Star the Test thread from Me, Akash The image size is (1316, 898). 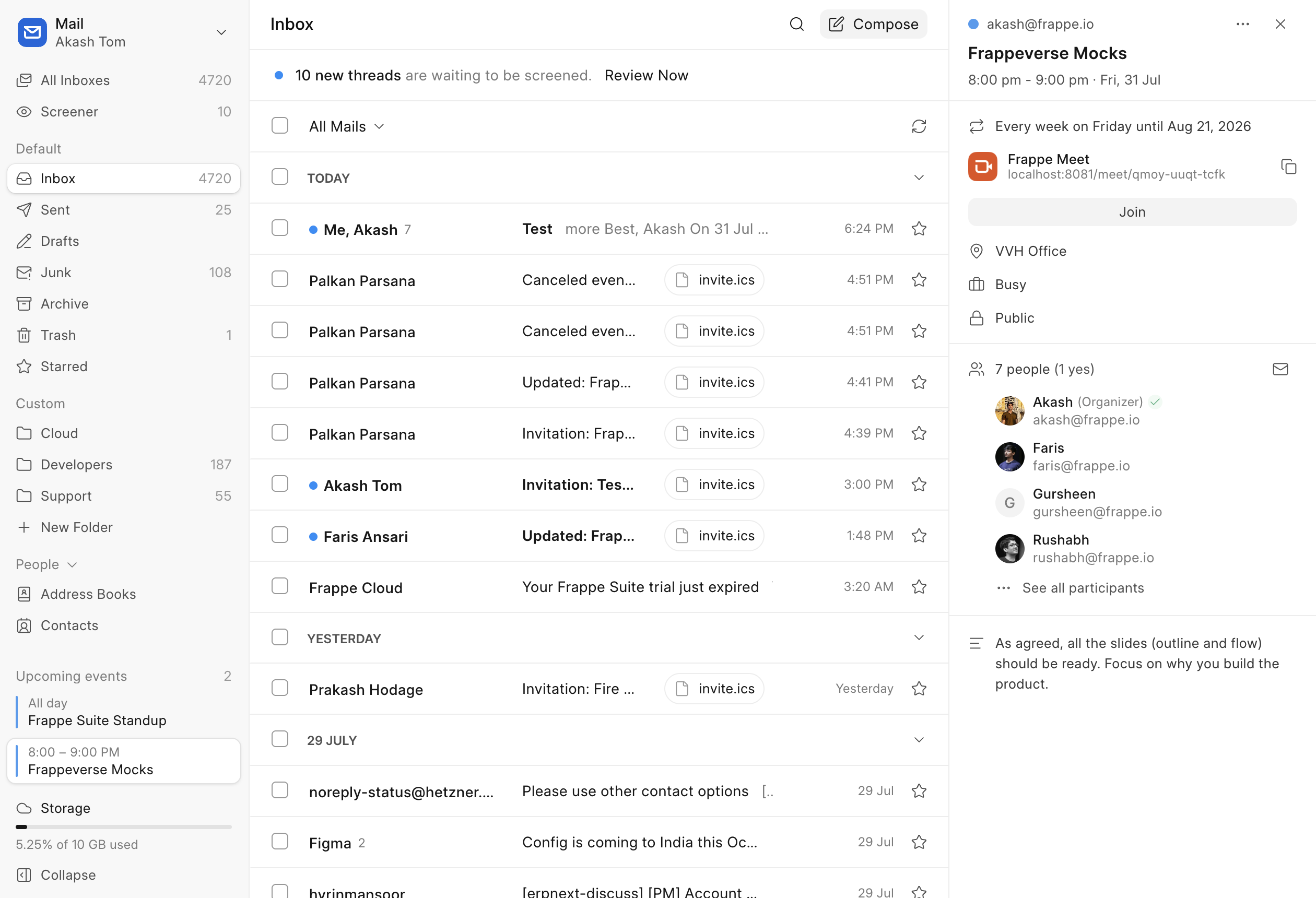919,229
